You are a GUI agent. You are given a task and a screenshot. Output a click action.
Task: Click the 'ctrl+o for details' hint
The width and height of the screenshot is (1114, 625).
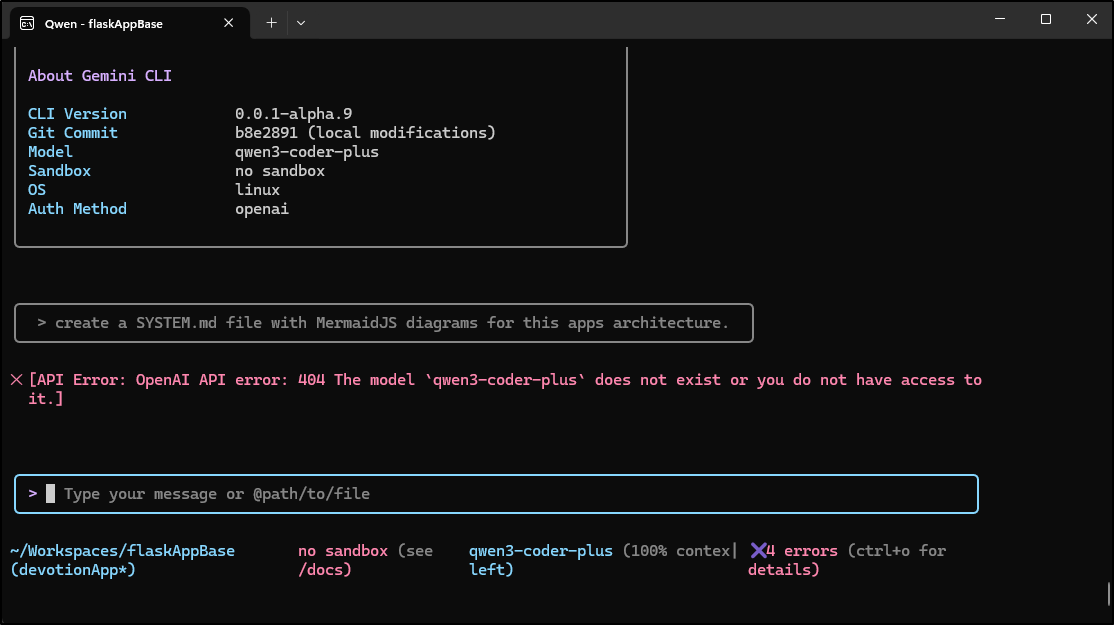(847, 560)
